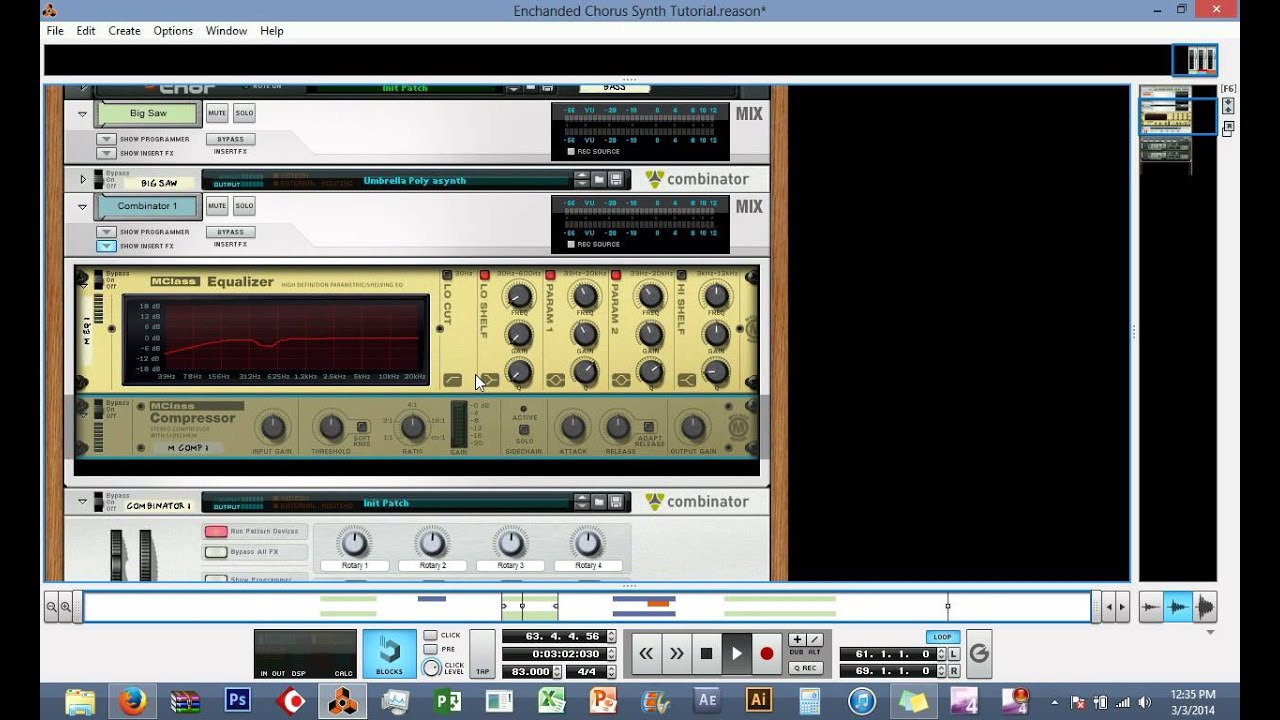The width and height of the screenshot is (1280, 720).
Task: Fast forward using the transport button
Action: click(676, 653)
